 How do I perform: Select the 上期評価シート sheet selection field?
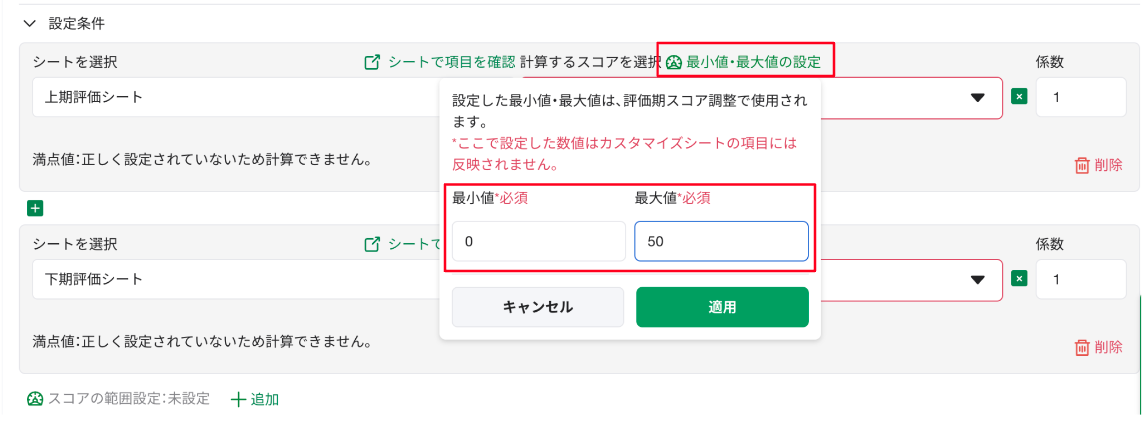pos(236,97)
